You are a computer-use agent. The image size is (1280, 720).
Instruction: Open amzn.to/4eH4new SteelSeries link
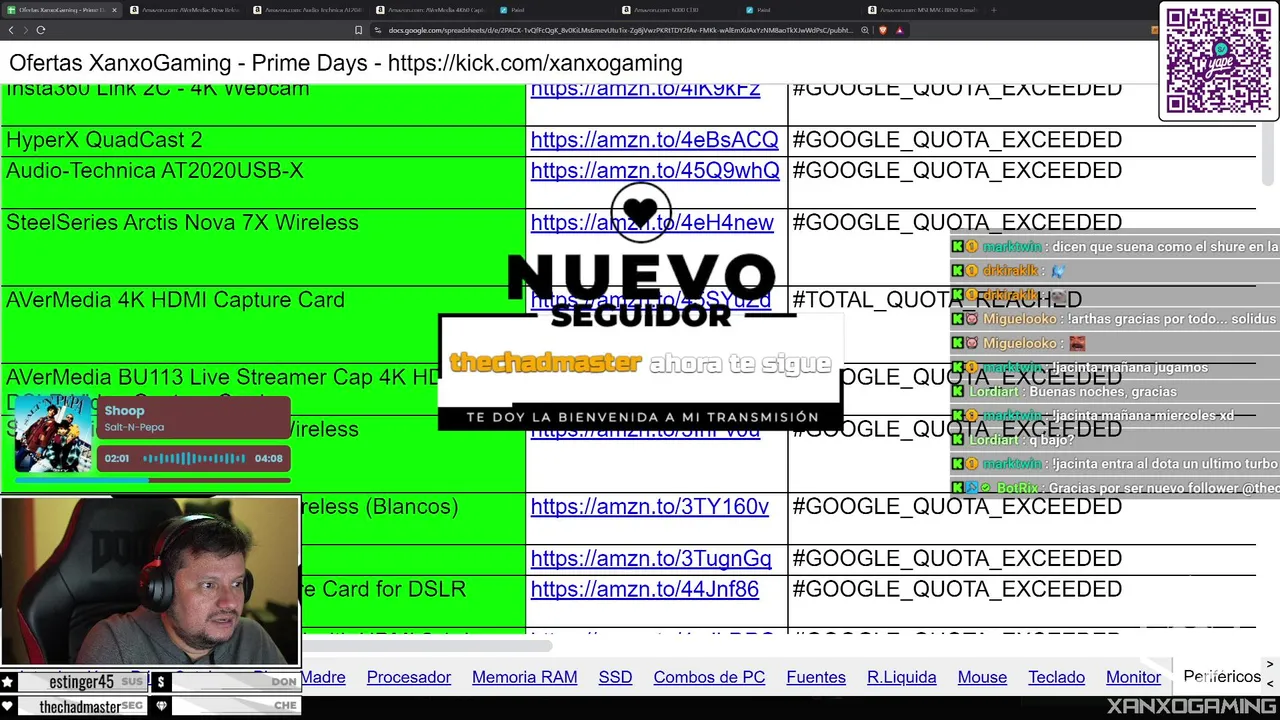(652, 223)
